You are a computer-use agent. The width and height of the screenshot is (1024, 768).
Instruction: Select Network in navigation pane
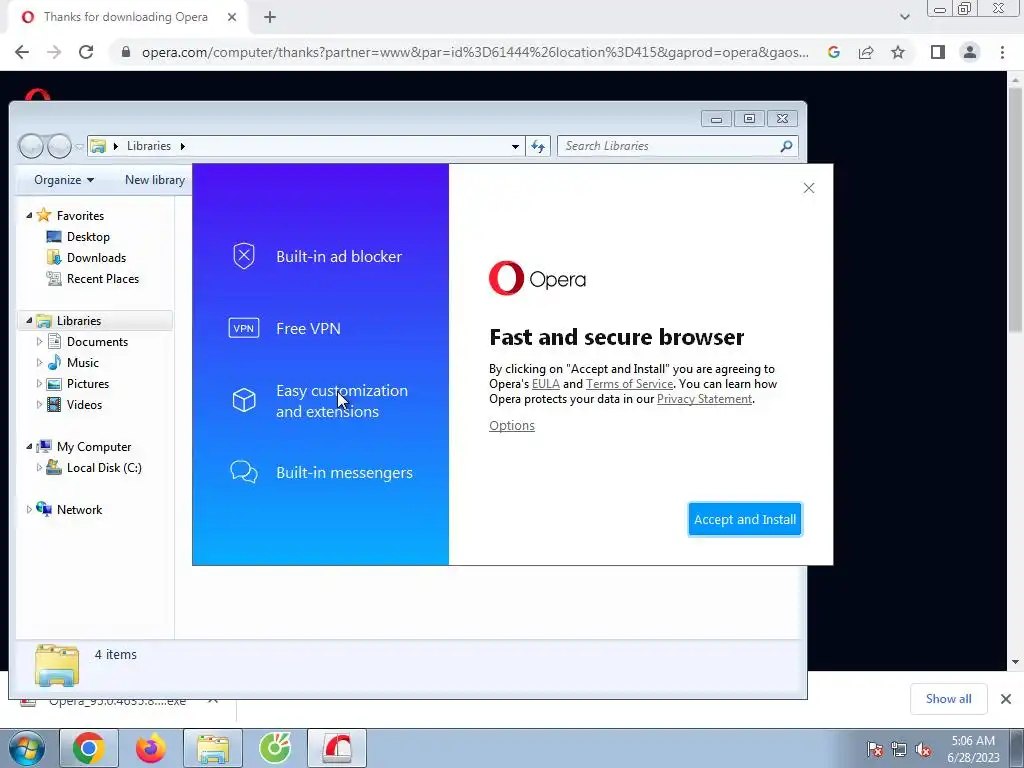click(x=79, y=509)
